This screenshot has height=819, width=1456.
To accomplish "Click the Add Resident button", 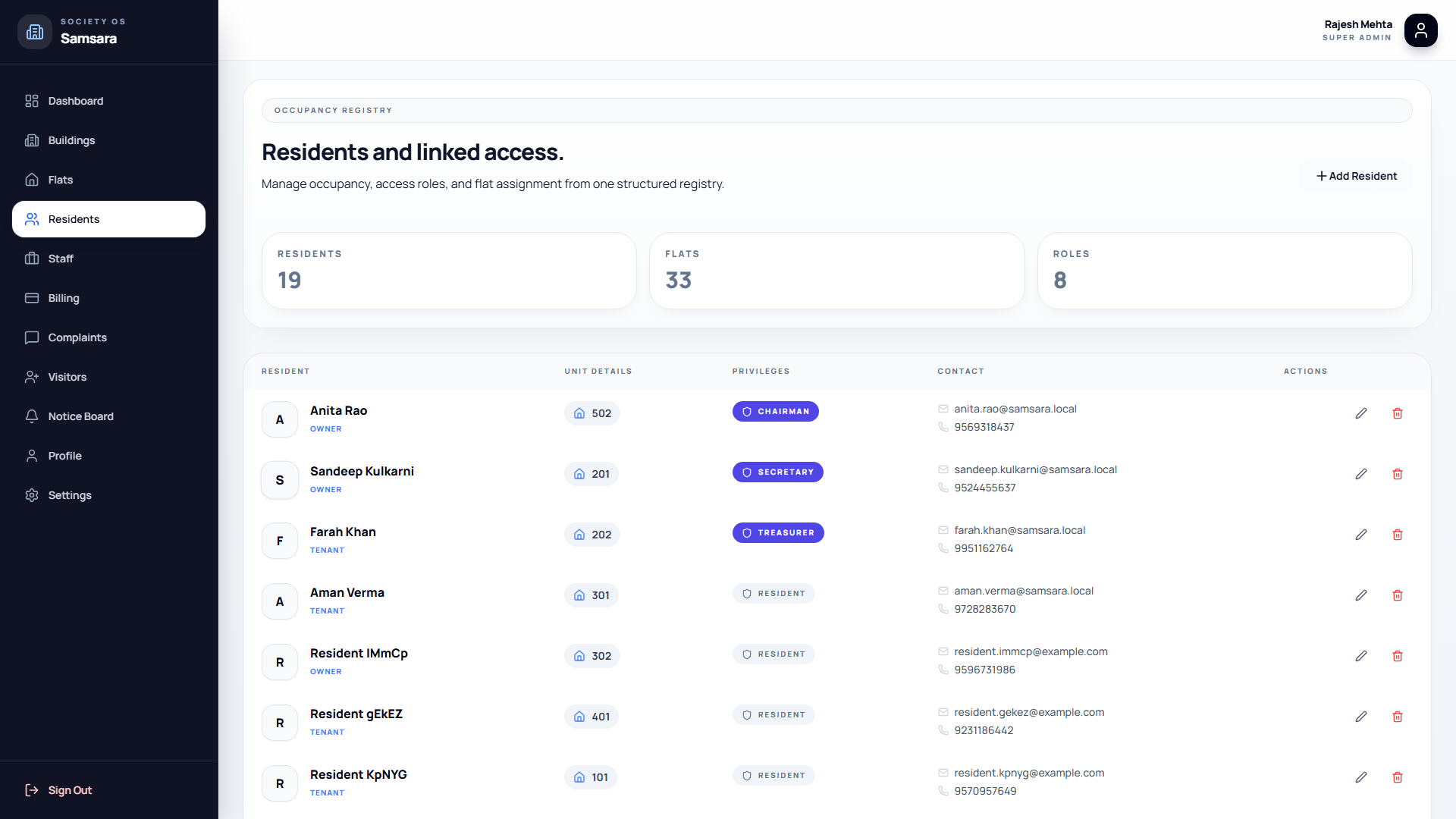I will 1356,176.
